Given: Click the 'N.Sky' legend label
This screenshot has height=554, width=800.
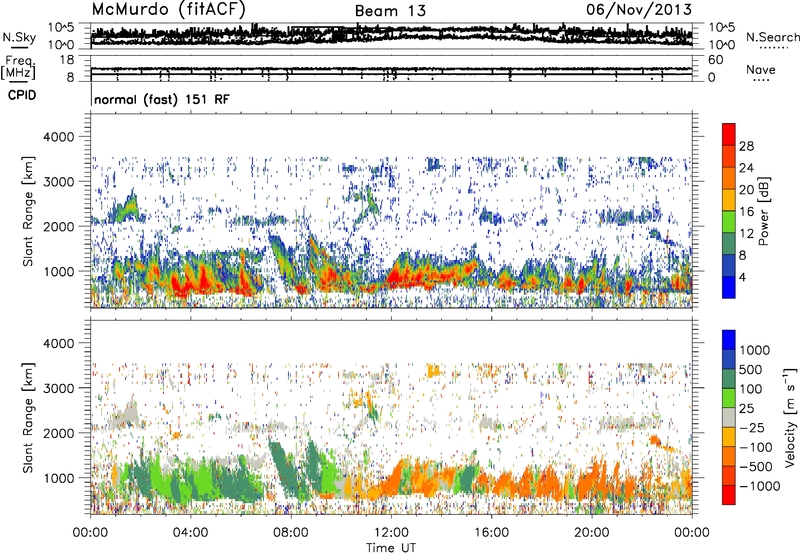Looking at the screenshot, I should 19,37.
